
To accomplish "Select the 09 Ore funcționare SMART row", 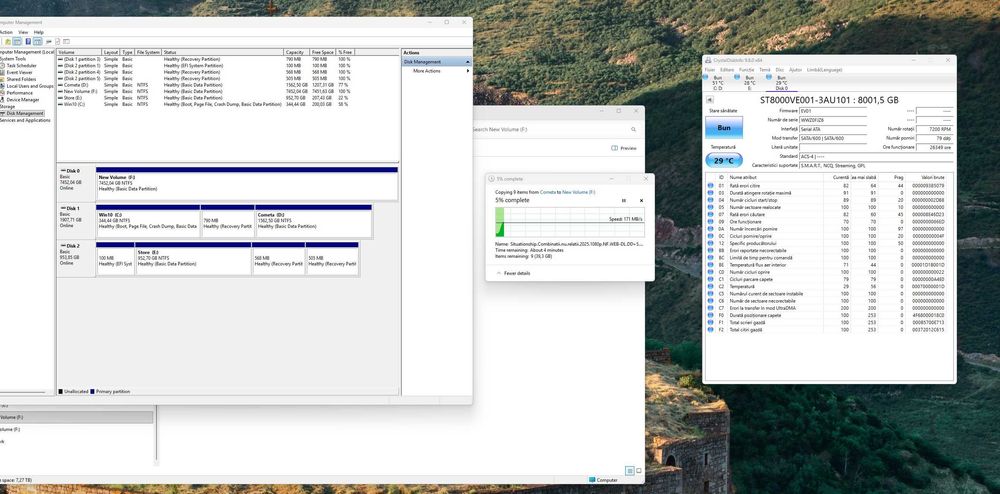I will click(x=828, y=221).
